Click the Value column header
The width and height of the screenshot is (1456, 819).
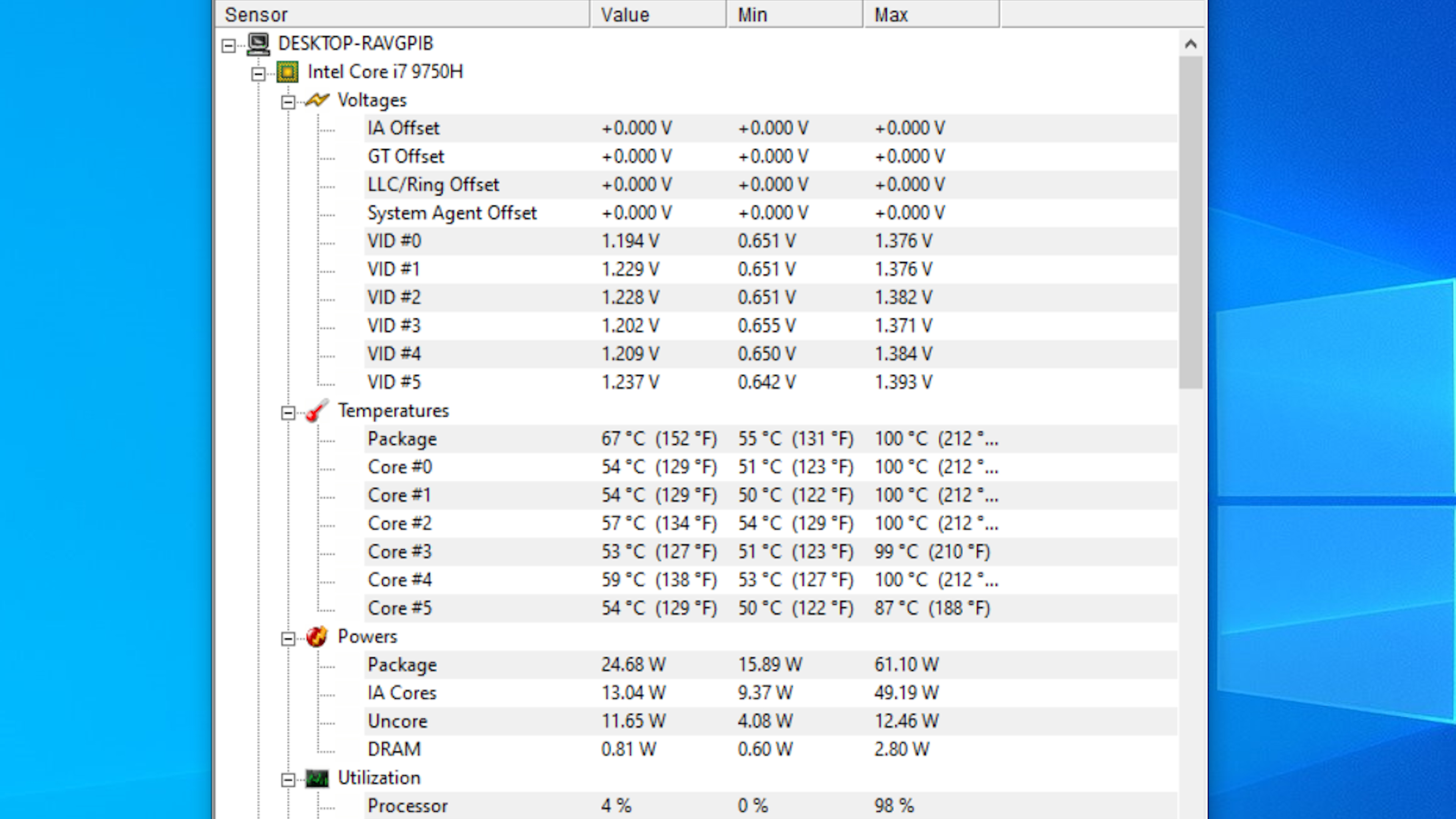point(659,14)
